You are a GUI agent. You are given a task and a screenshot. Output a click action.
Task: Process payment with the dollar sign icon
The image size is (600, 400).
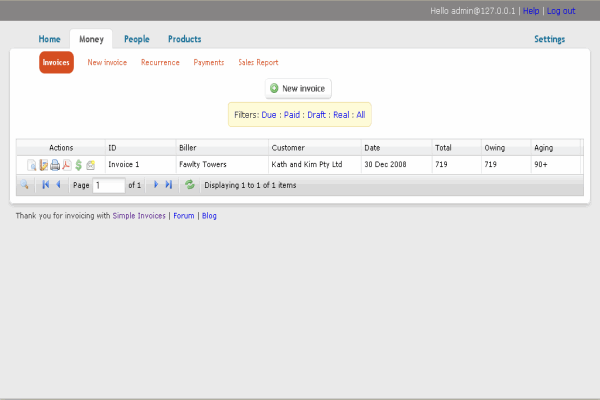pyautogui.click(x=79, y=165)
